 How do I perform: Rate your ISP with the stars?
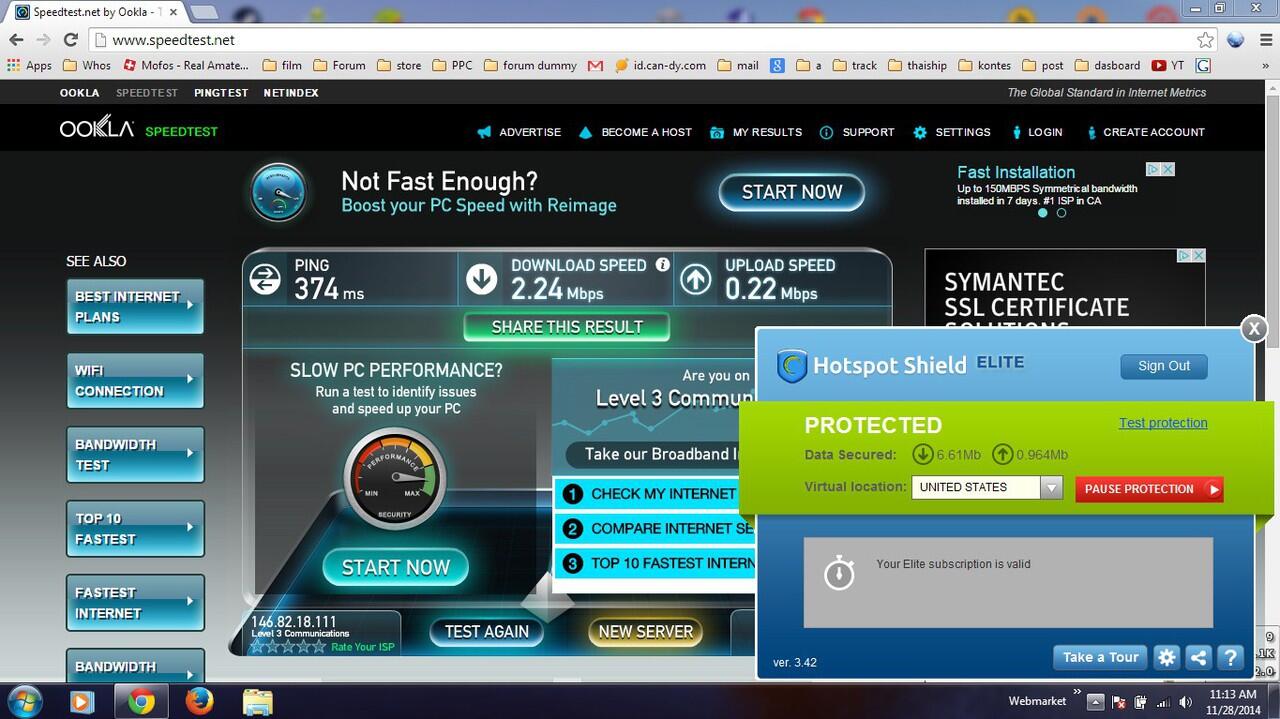(286, 647)
